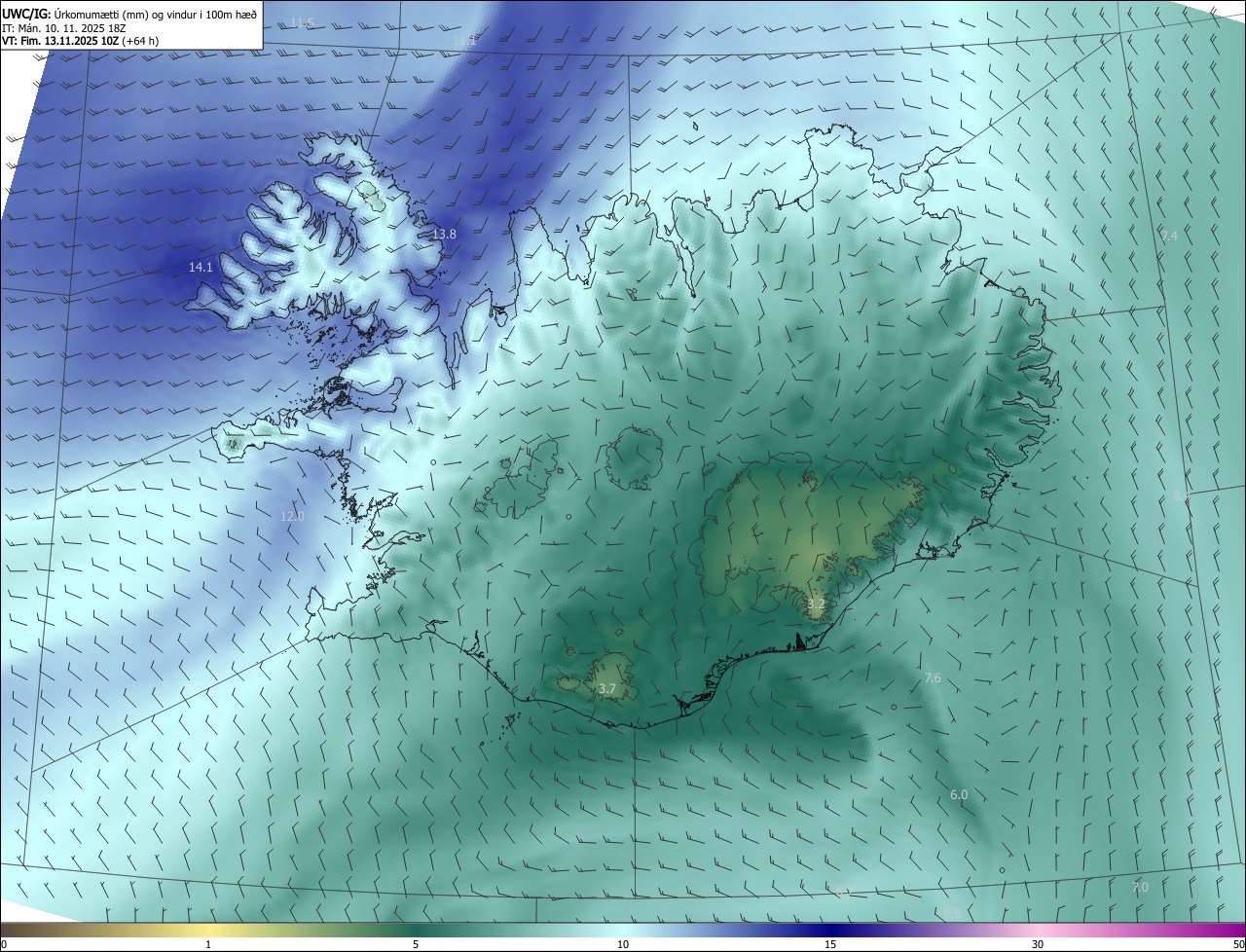Image resolution: width=1246 pixels, height=952 pixels.
Task: Click the 7.4 value label at the right edge
Action: pos(1169,236)
